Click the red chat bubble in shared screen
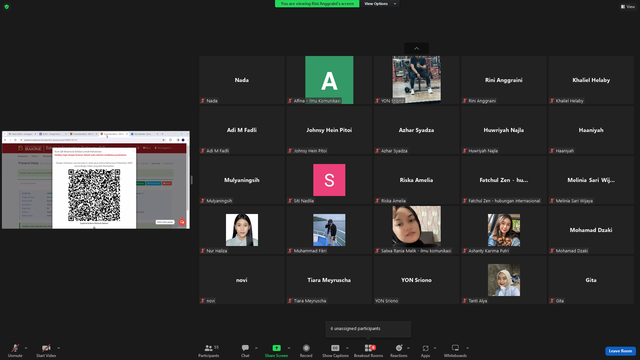 pyautogui.click(x=182, y=222)
